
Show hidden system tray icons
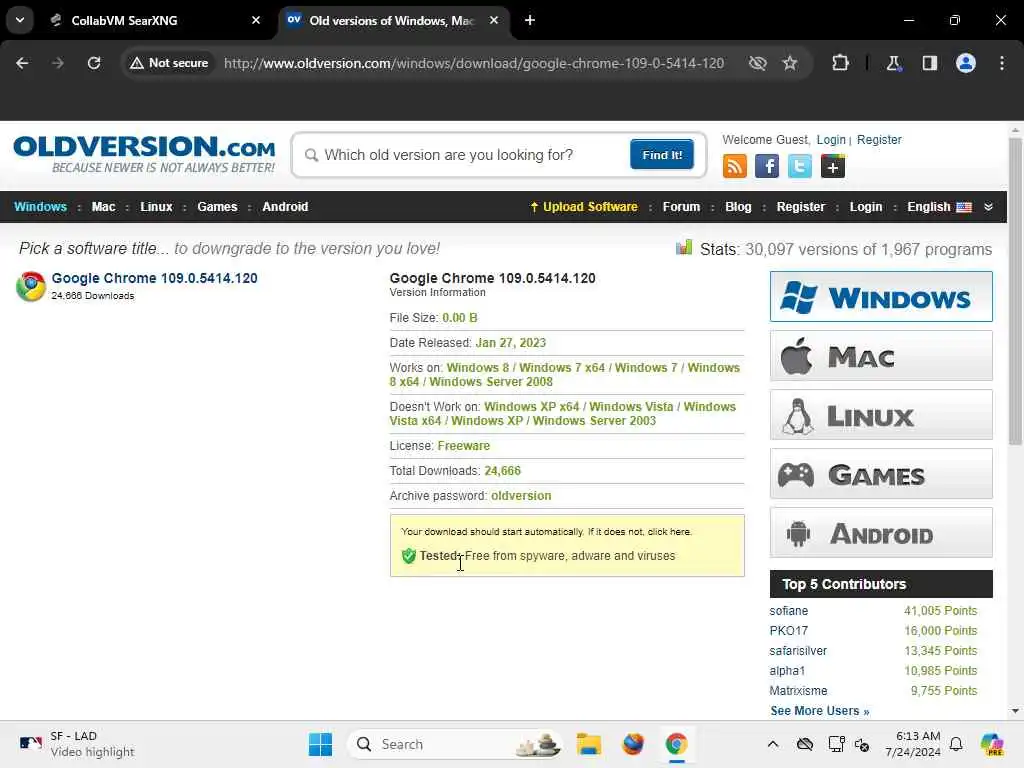[773, 744]
